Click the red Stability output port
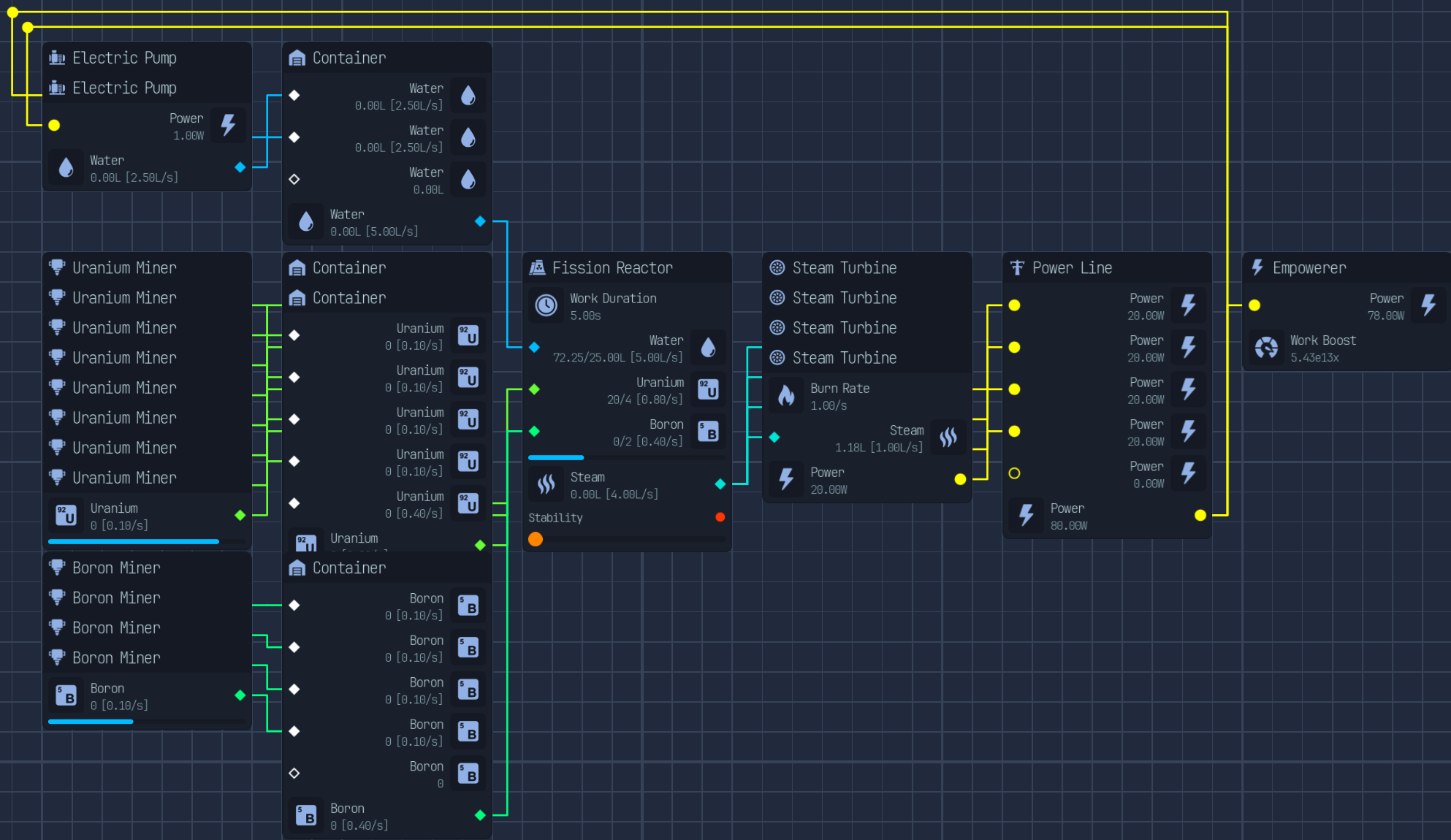 click(720, 517)
